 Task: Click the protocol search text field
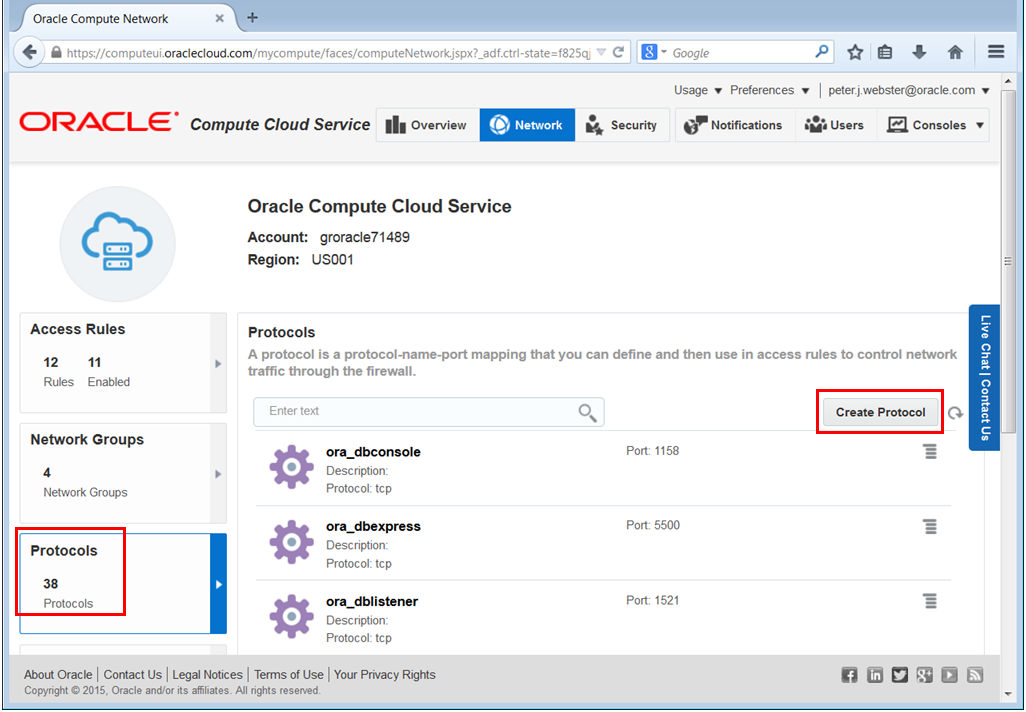click(420, 411)
